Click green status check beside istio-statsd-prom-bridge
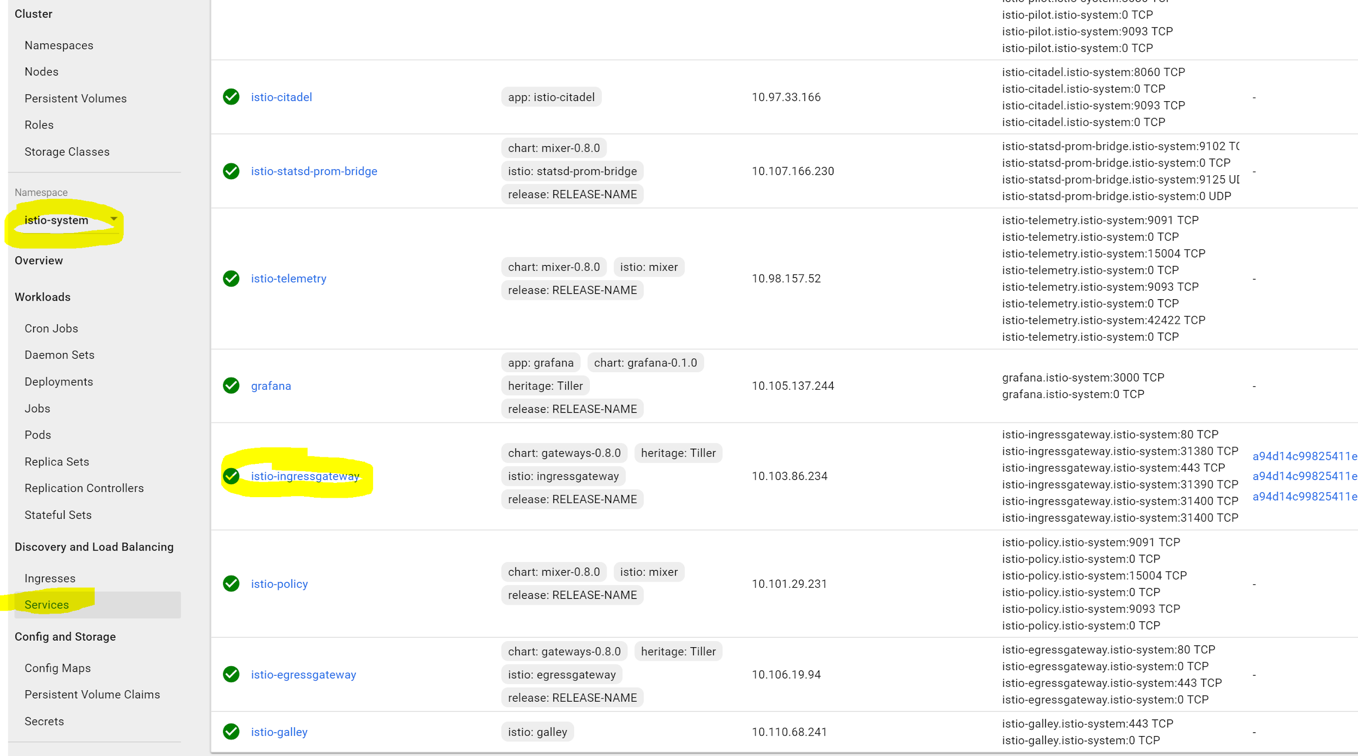This screenshot has height=756, width=1358. pyautogui.click(x=231, y=171)
